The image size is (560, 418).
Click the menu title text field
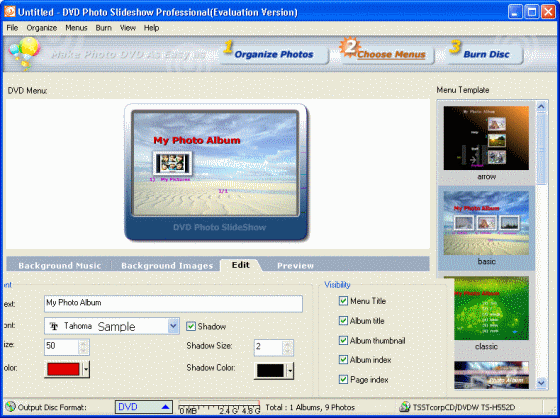click(x=173, y=303)
